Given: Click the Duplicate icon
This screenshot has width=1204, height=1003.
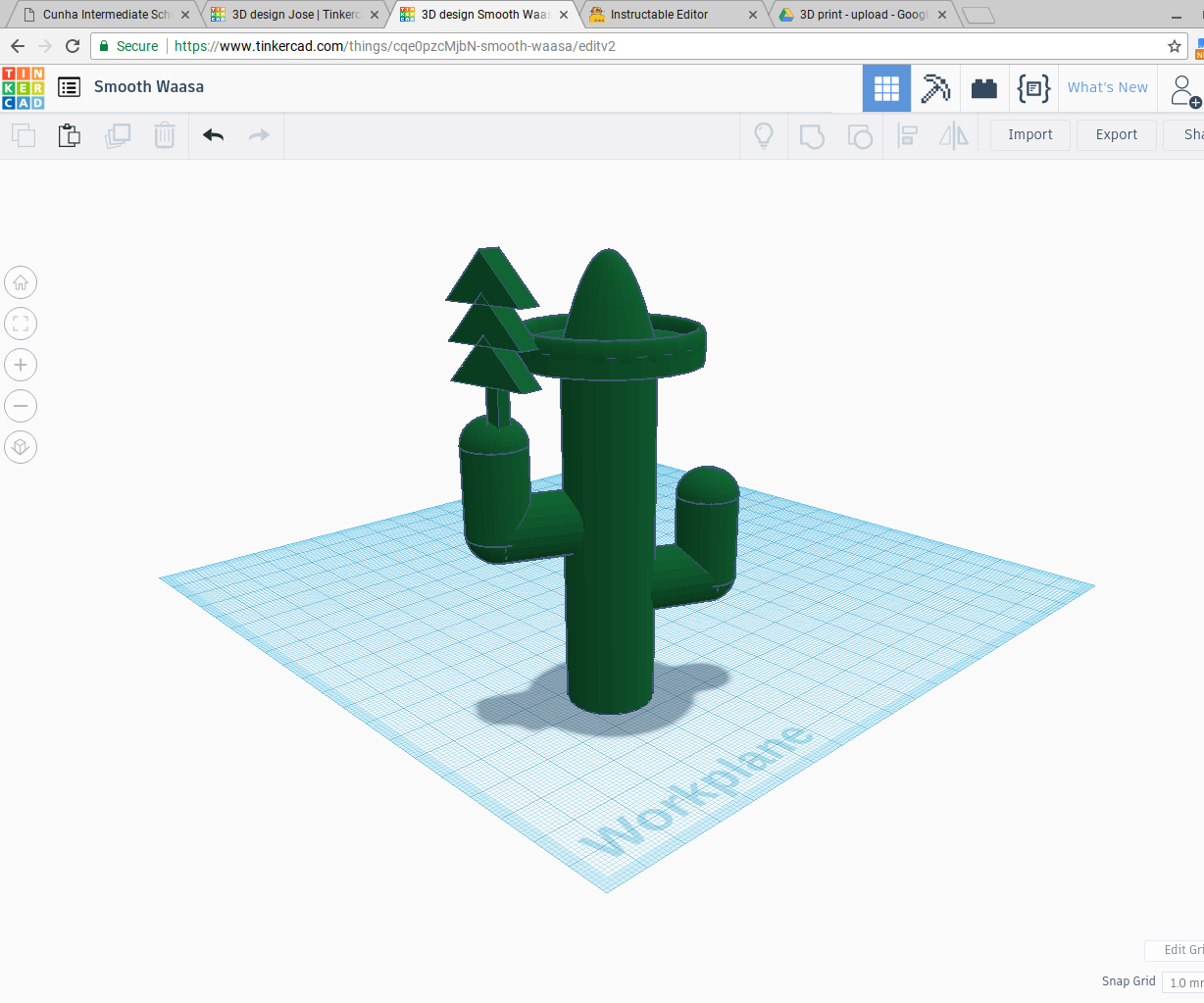Looking at the screenshot, I should (x=118, y=135).
